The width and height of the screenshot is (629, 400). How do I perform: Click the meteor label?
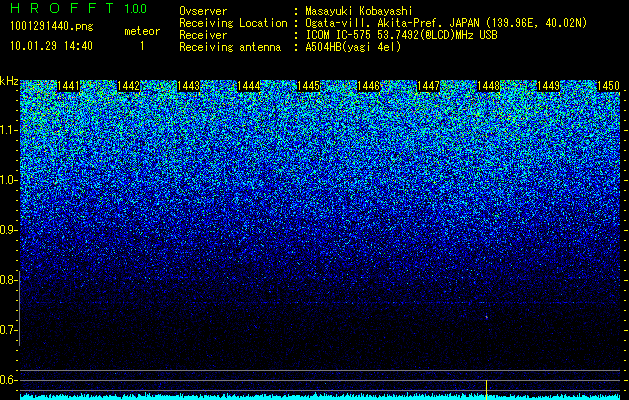pyautogui.click(x=142, y=31)
